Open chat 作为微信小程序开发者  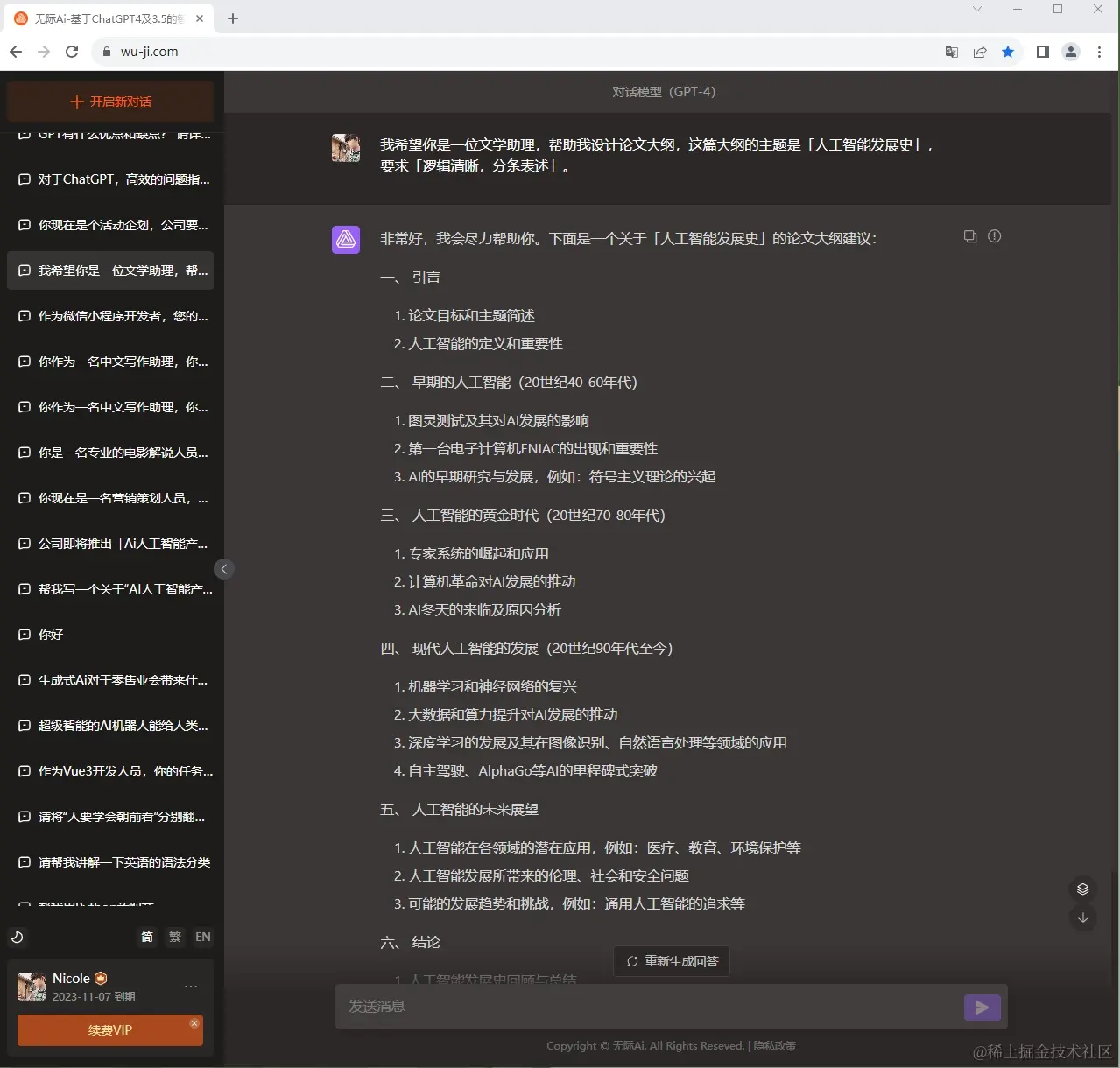(x=110, y=316)
